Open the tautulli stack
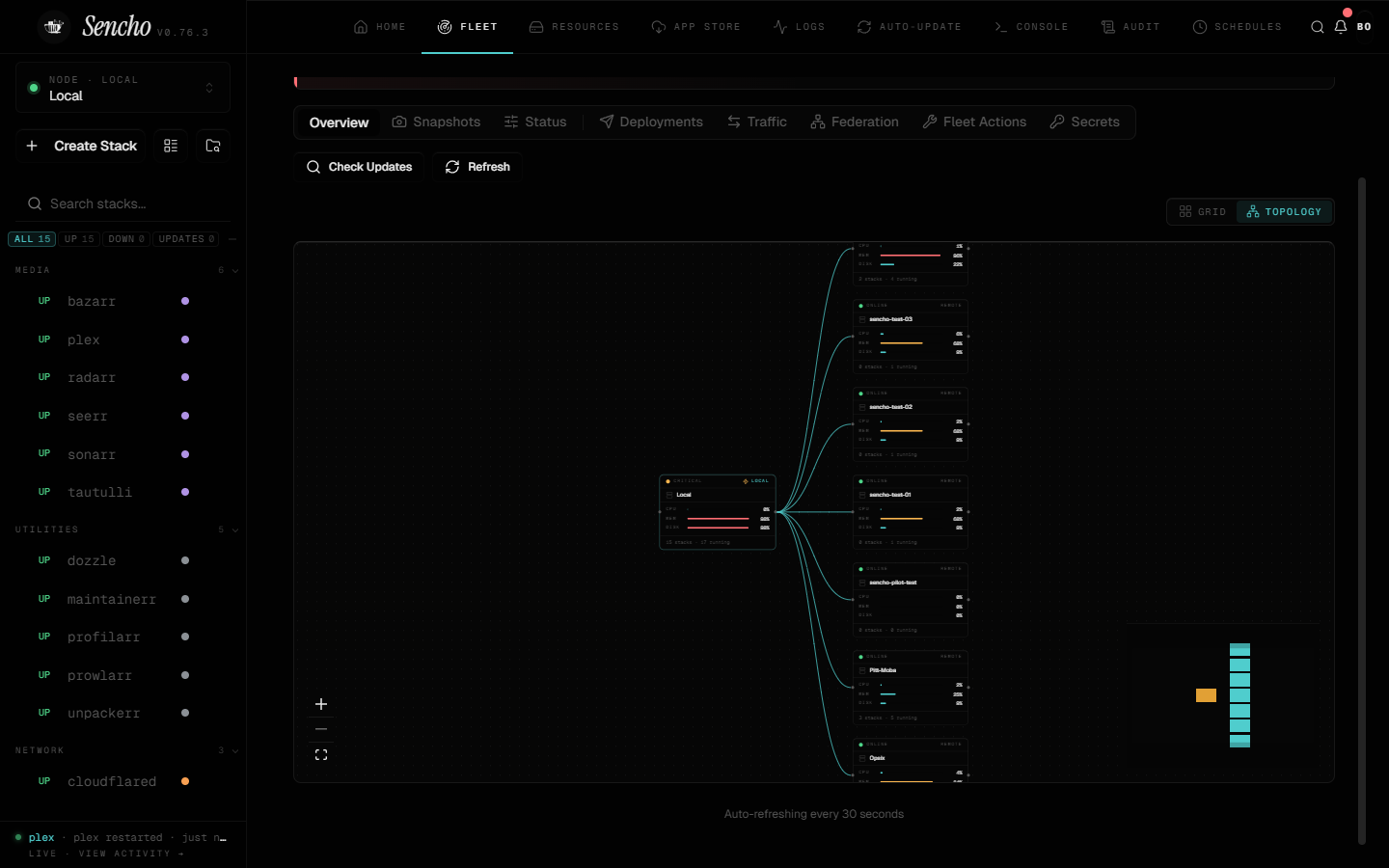 [123, 492]
